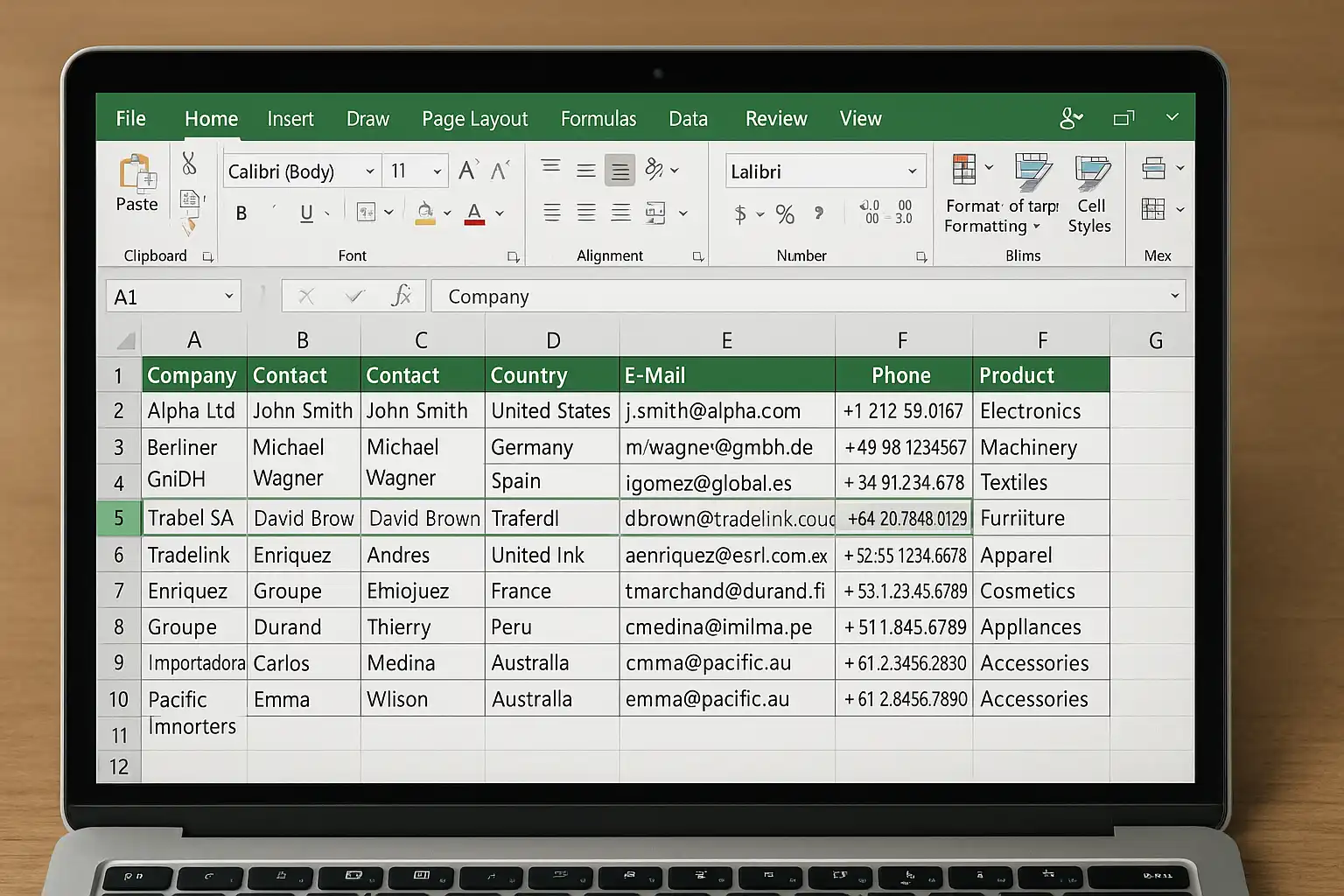Open Conditional Formatting icon
This screenshot has height=896, width=1344.
point(964,170)
